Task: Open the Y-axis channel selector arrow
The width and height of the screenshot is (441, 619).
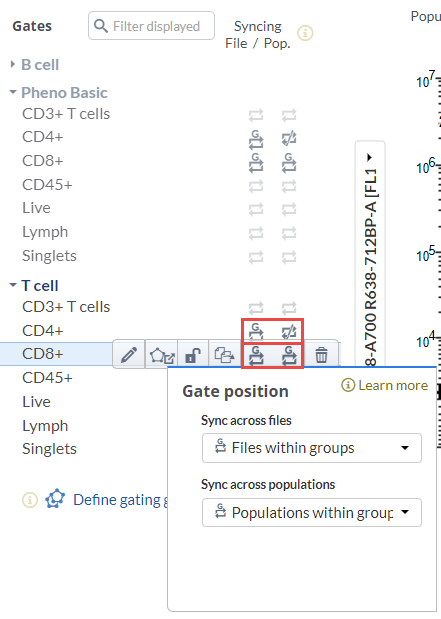Action: pyautogui.click(x=370, y=158)
